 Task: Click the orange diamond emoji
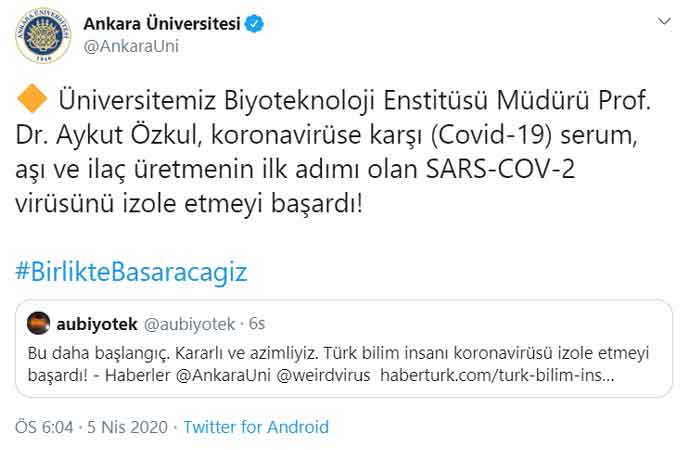pyautogui.click(x=32, y=101)
